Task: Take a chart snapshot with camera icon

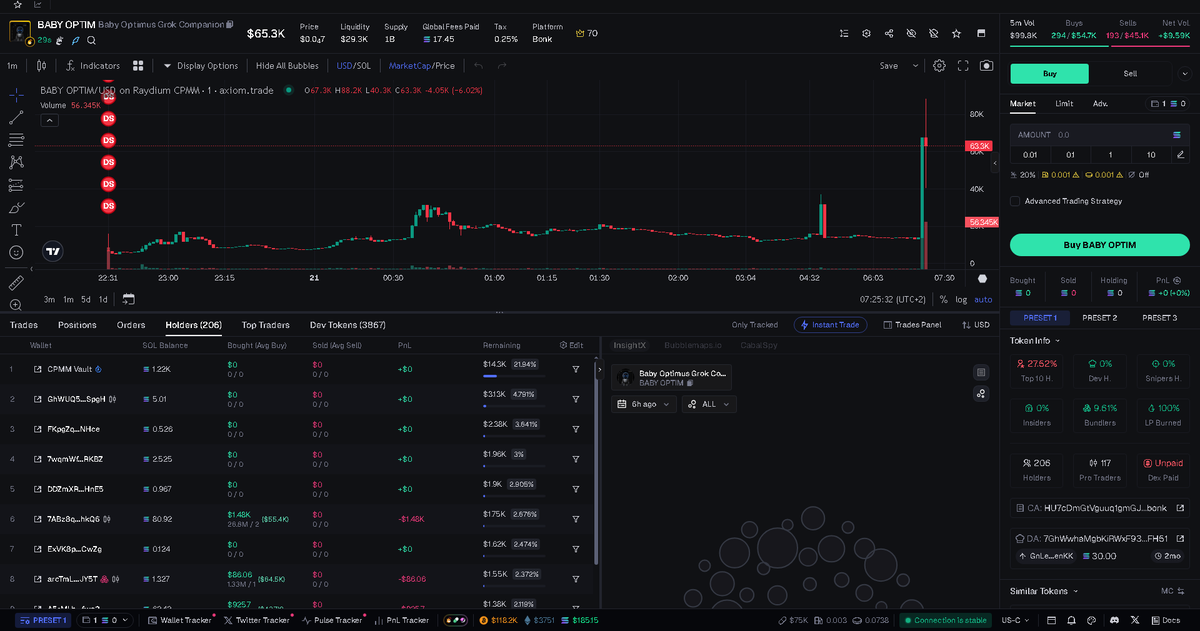Action: [x=987, y=66]
